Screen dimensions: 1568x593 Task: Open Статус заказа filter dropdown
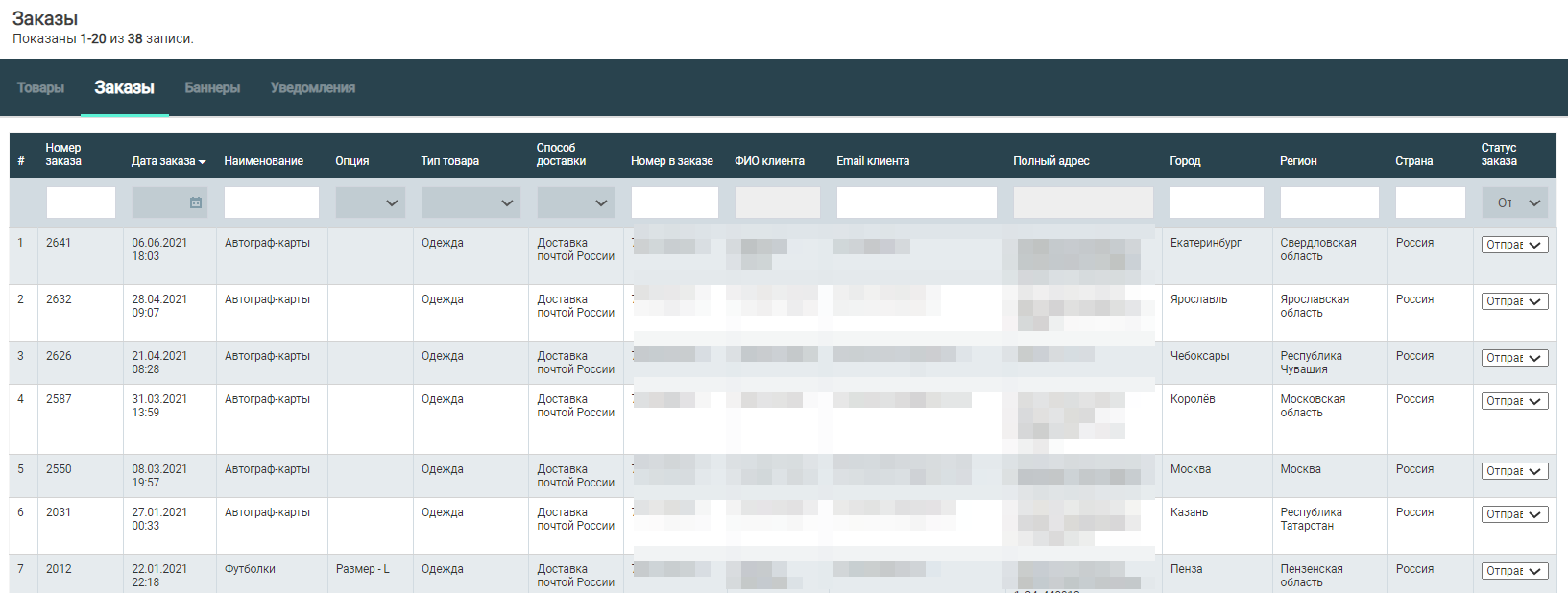1514,202
